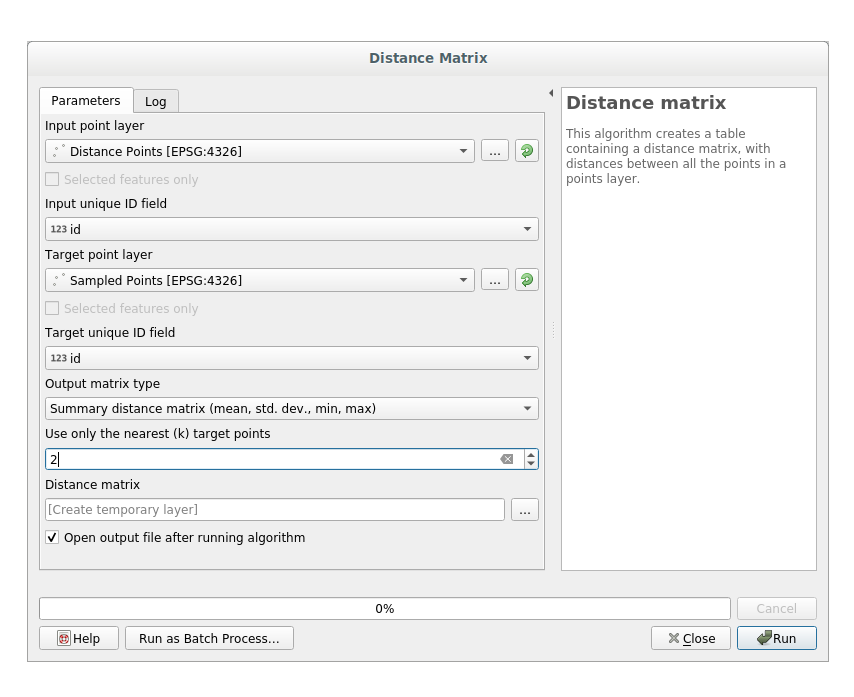Toggle Open output file after running algorithm

point(52,538)
